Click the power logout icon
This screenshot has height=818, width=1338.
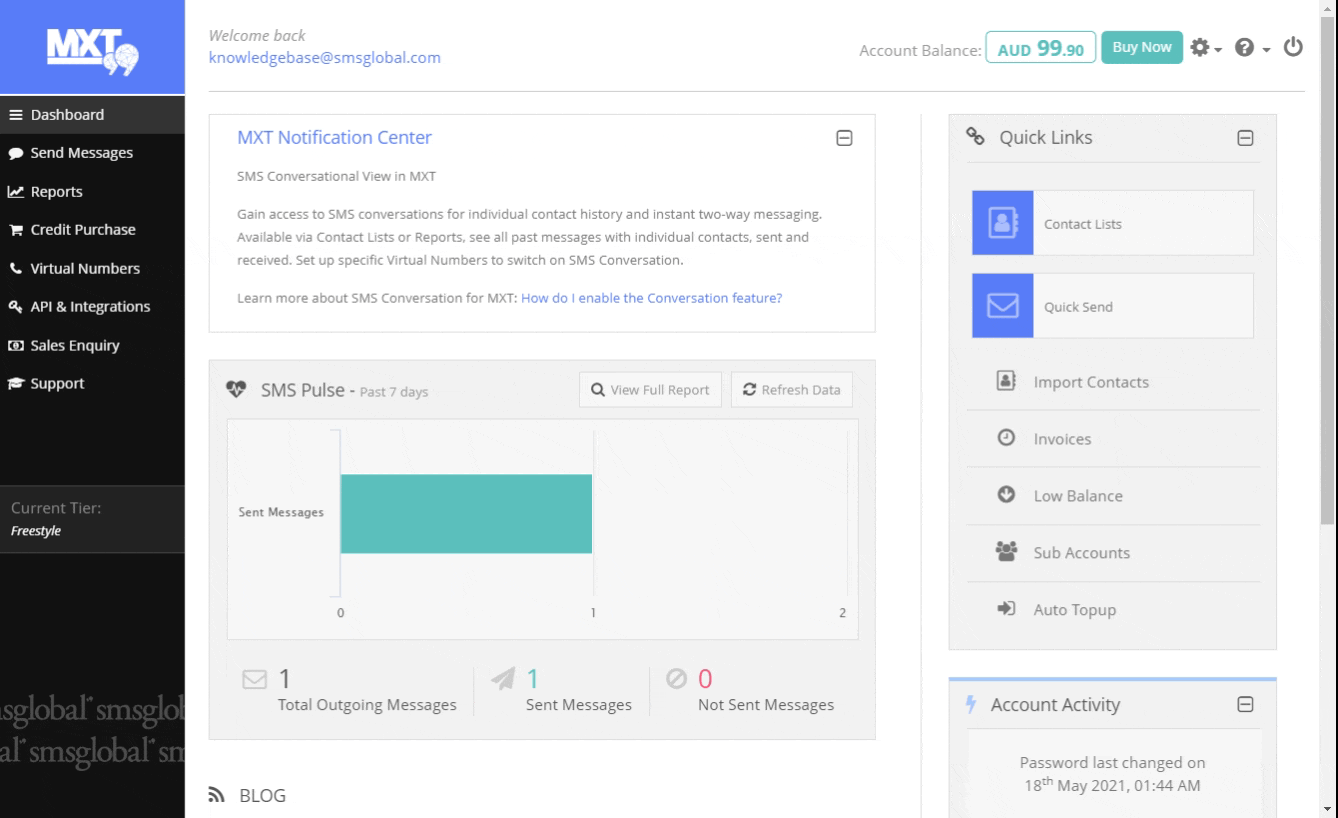(x=1293, y=47)
